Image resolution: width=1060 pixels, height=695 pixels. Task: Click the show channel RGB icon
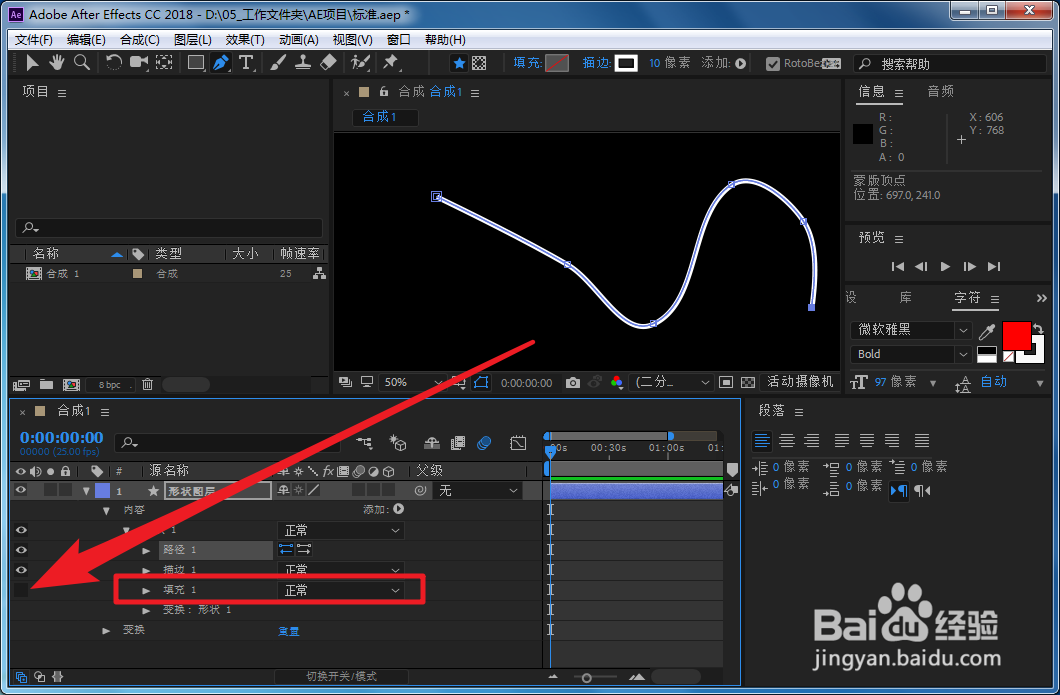pyautogui.click(x=617, y=383)
